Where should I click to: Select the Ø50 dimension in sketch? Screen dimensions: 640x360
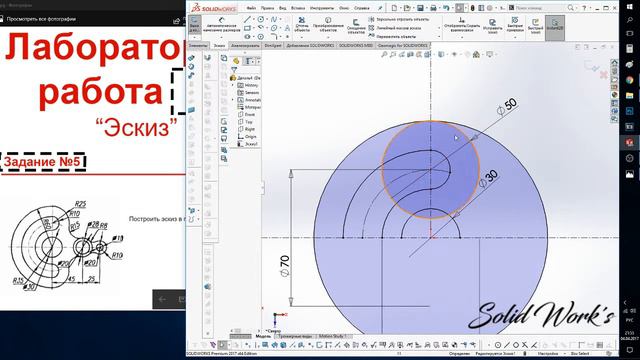pyautogui.click(x=507, y=107)
